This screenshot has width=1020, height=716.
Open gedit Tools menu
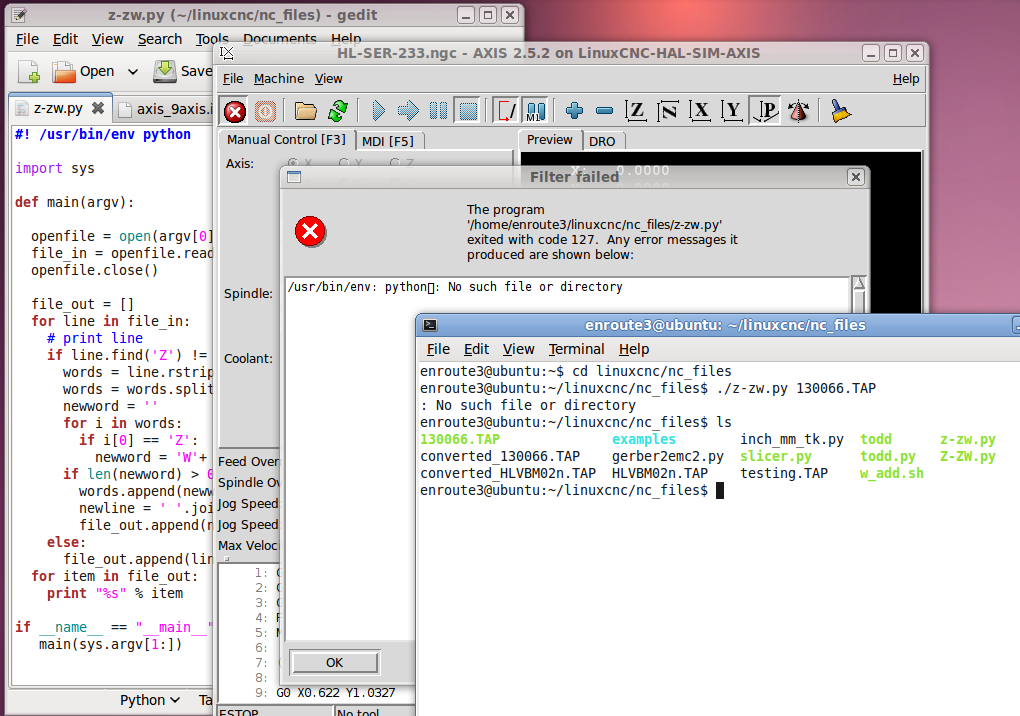point(212,39)
